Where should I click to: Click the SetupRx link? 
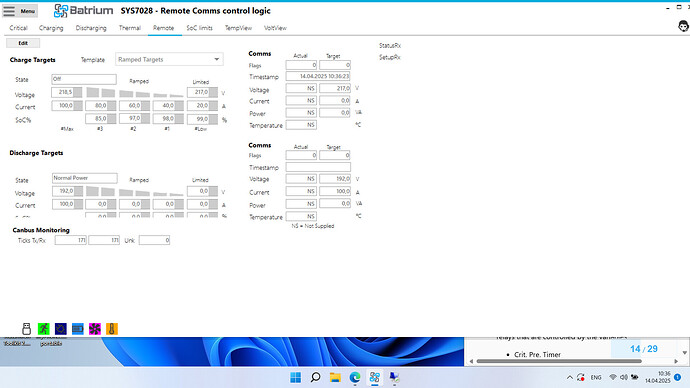tap(389, 57)
